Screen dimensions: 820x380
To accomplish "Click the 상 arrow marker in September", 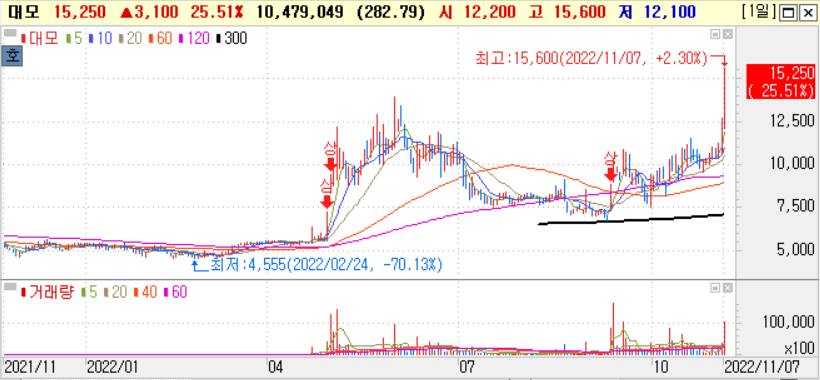I will click(x=610, y=166).
